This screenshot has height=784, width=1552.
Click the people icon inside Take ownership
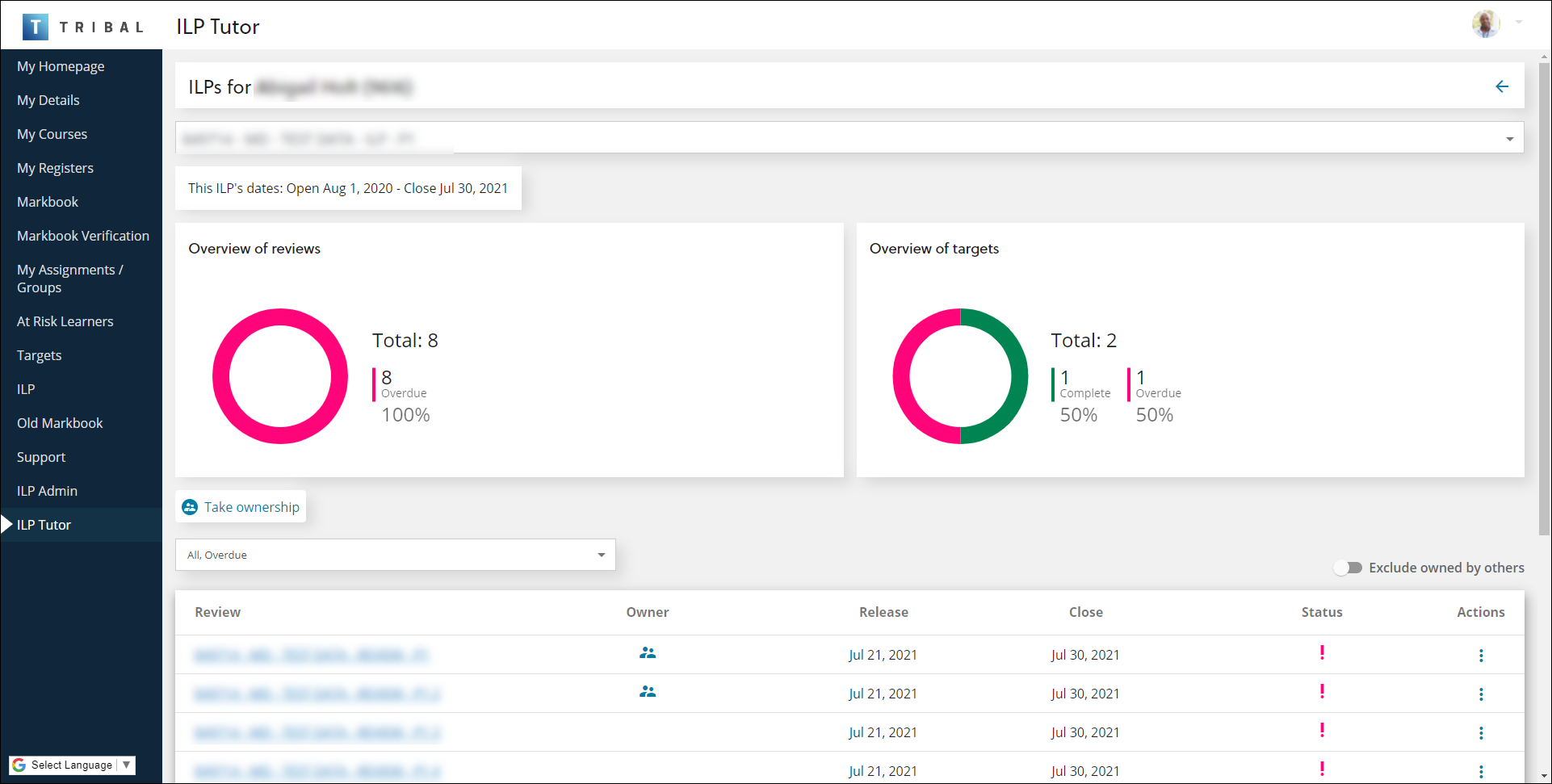click(191, 507)
